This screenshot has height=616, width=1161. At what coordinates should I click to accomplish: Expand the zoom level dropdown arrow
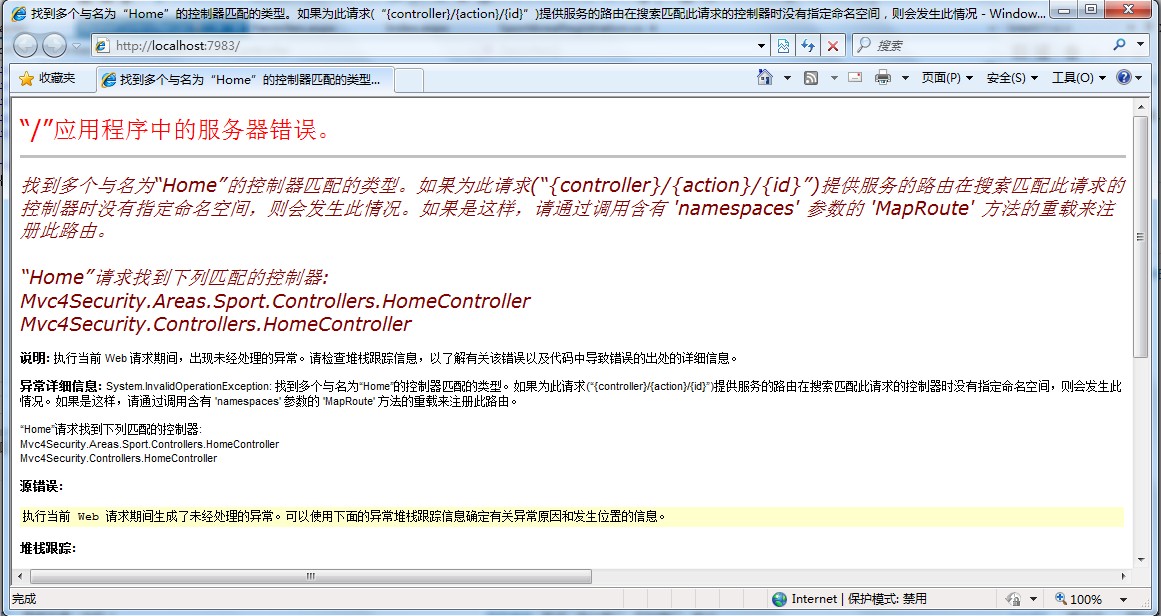[x=1123, y=599]
